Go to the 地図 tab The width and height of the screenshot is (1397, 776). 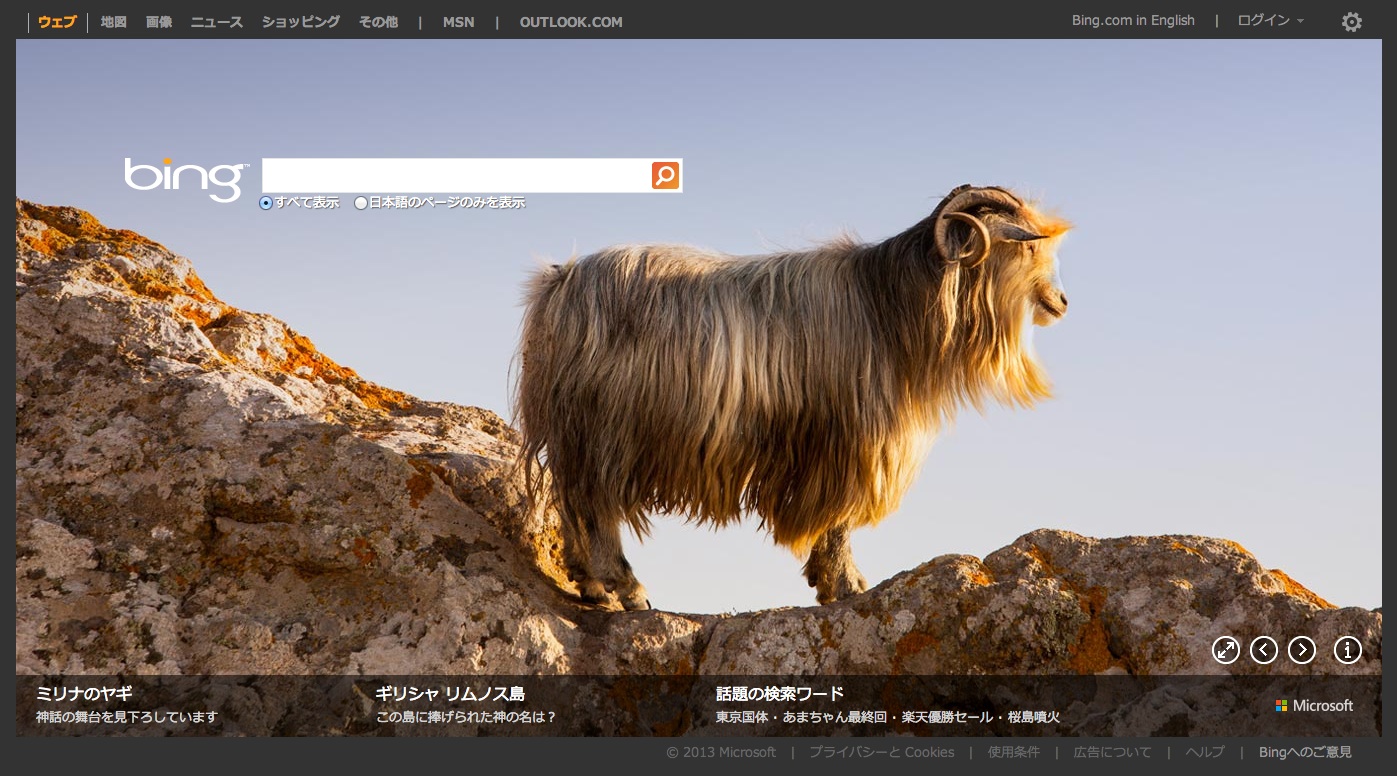coord(114,22)
